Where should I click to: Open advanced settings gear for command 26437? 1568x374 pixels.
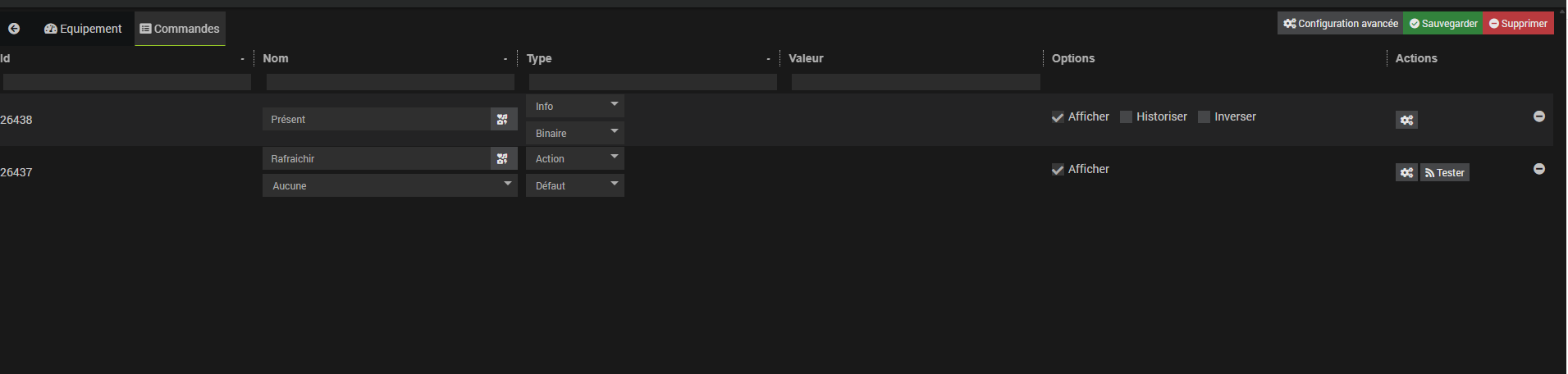(1406, 172)
